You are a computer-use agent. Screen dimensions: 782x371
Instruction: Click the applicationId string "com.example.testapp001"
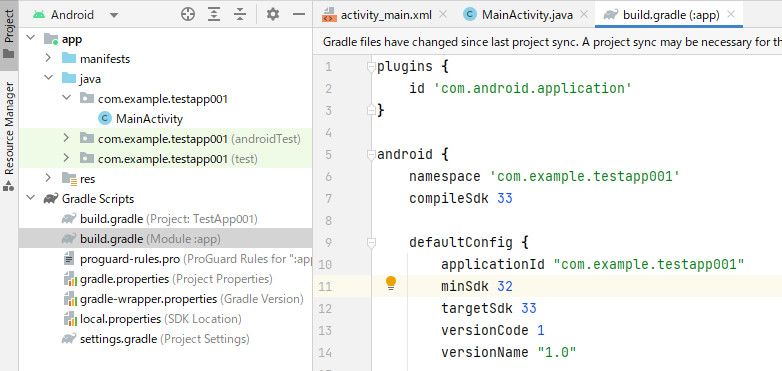(649, 264)
